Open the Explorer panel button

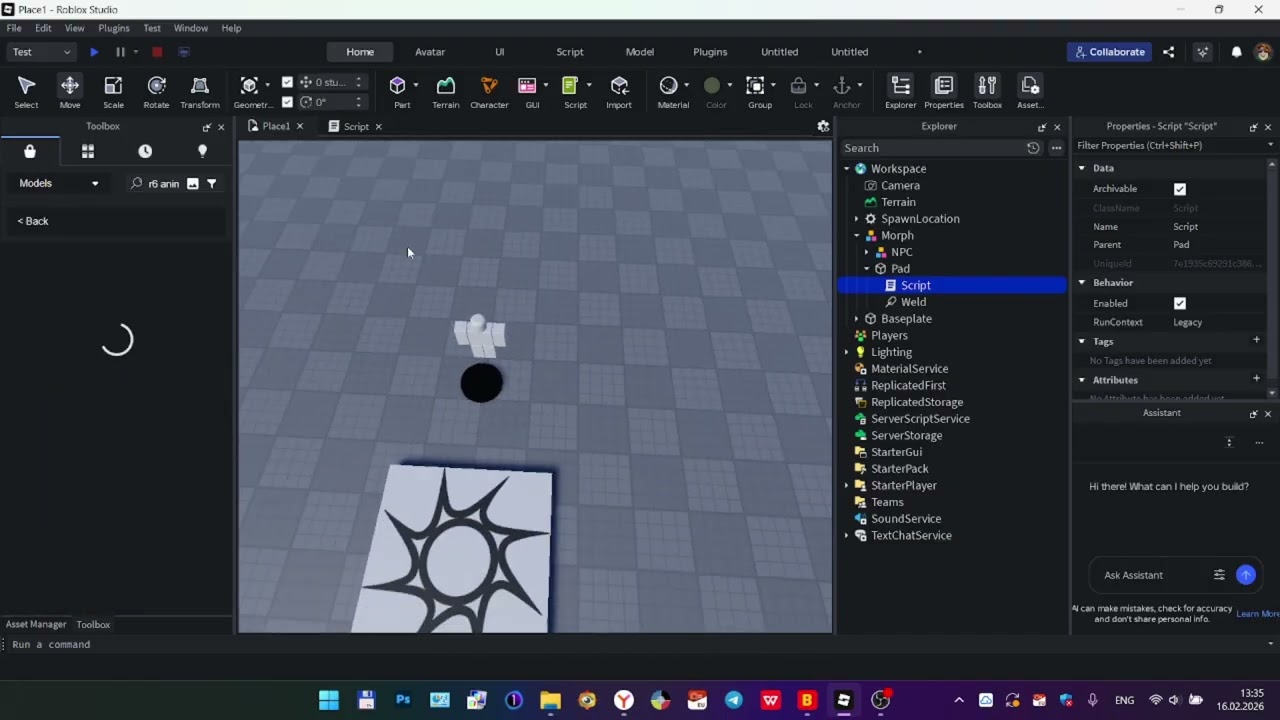coord(900,91)
